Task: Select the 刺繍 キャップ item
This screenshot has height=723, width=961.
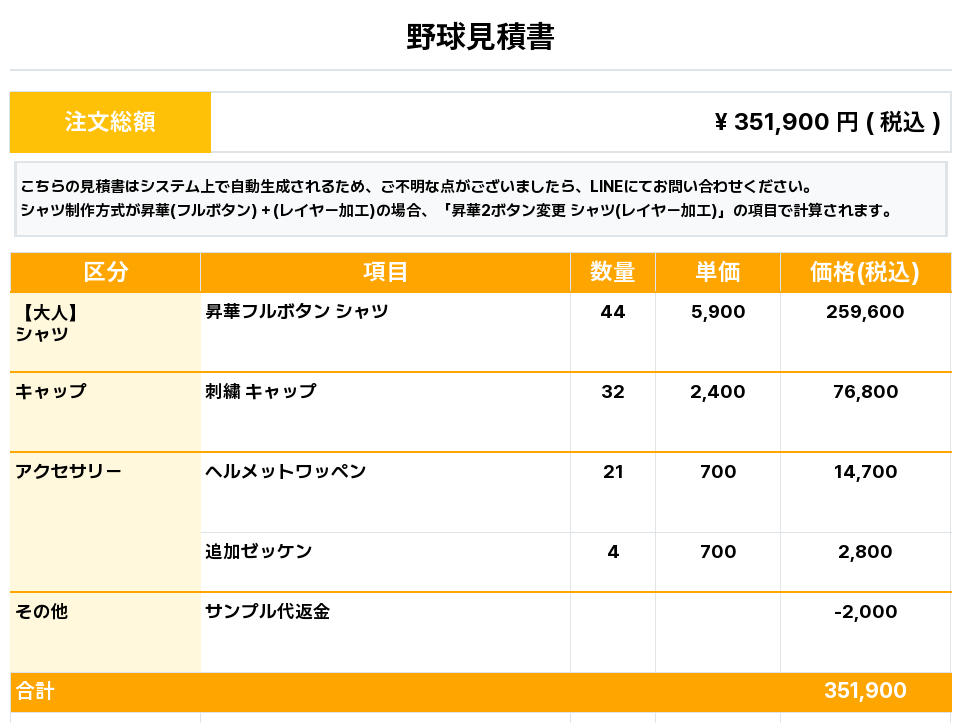Action: pyautogui.click(x=260, y=391)
